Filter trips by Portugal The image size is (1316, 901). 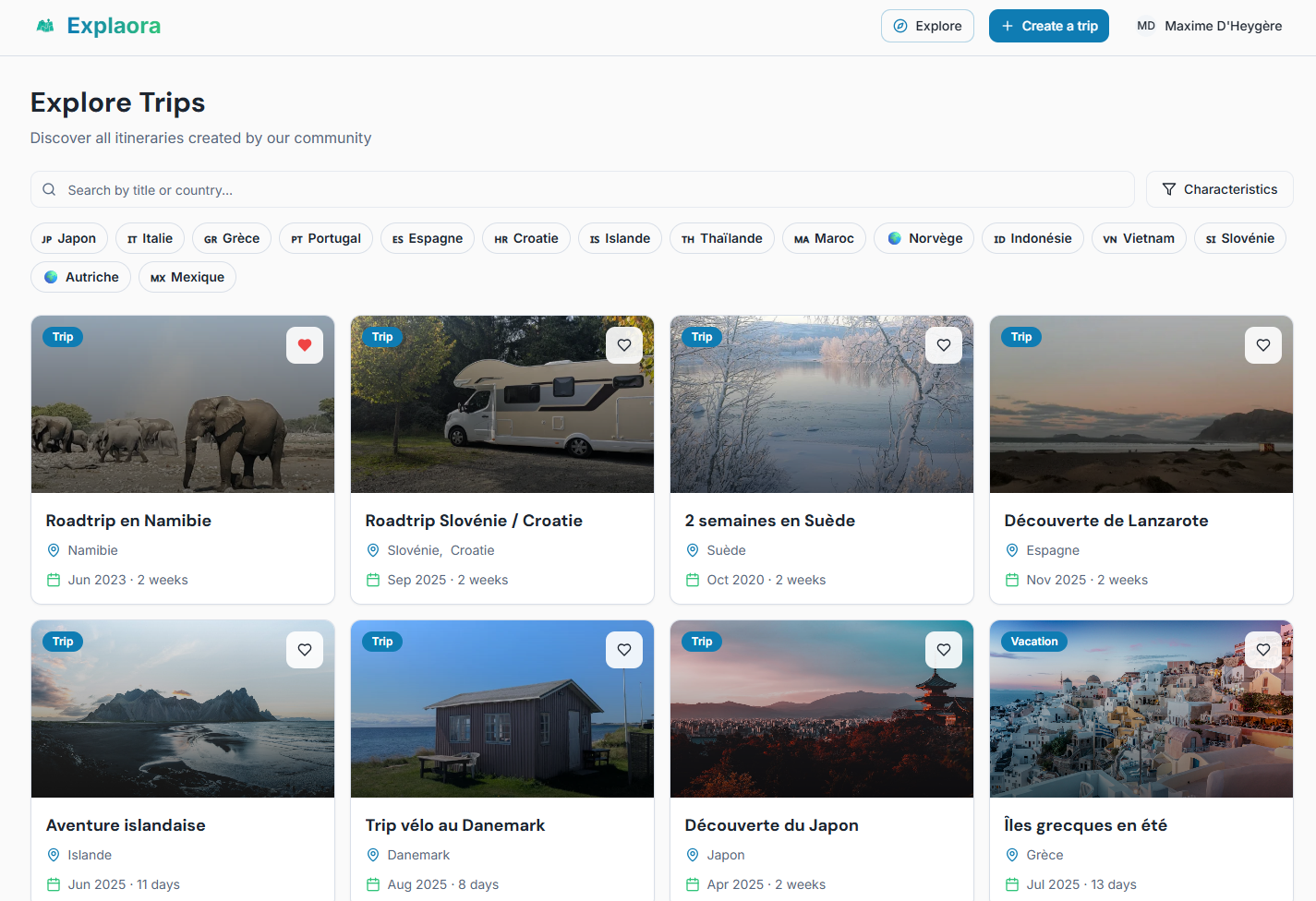[325, 238]
